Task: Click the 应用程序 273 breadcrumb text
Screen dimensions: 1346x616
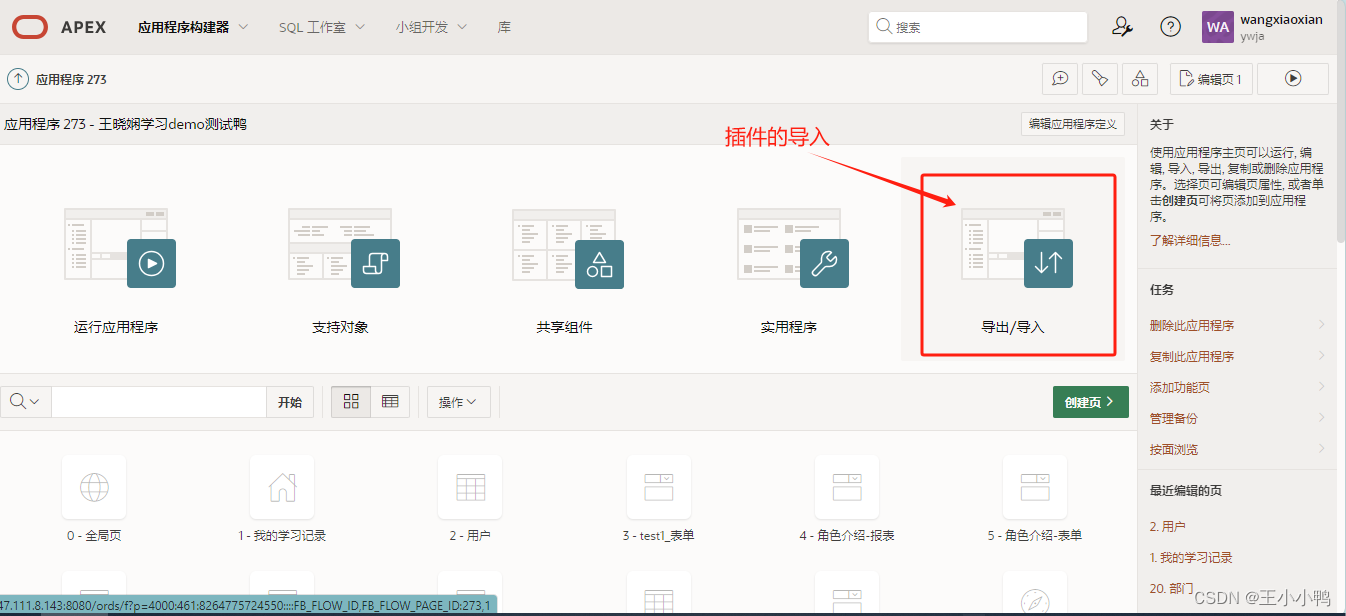Action: [x=71, y=79]
